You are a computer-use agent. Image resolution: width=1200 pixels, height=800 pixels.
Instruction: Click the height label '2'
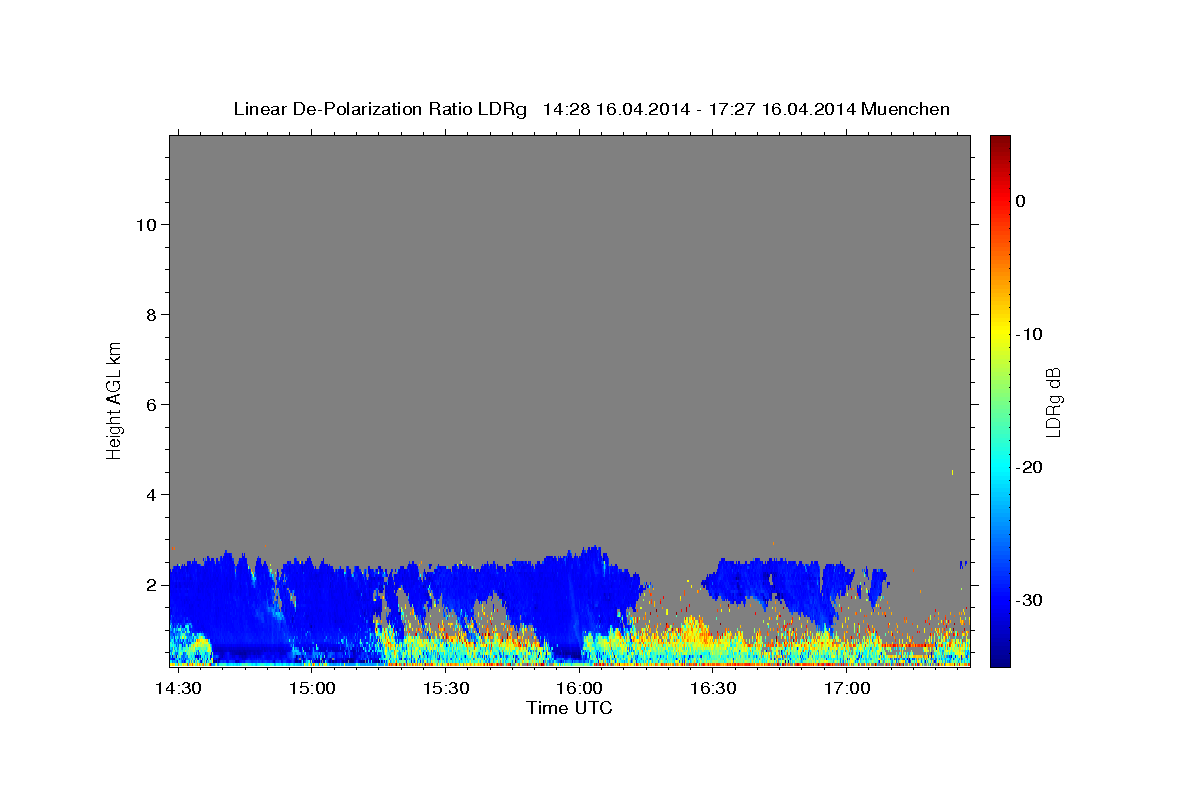[151, 585]
